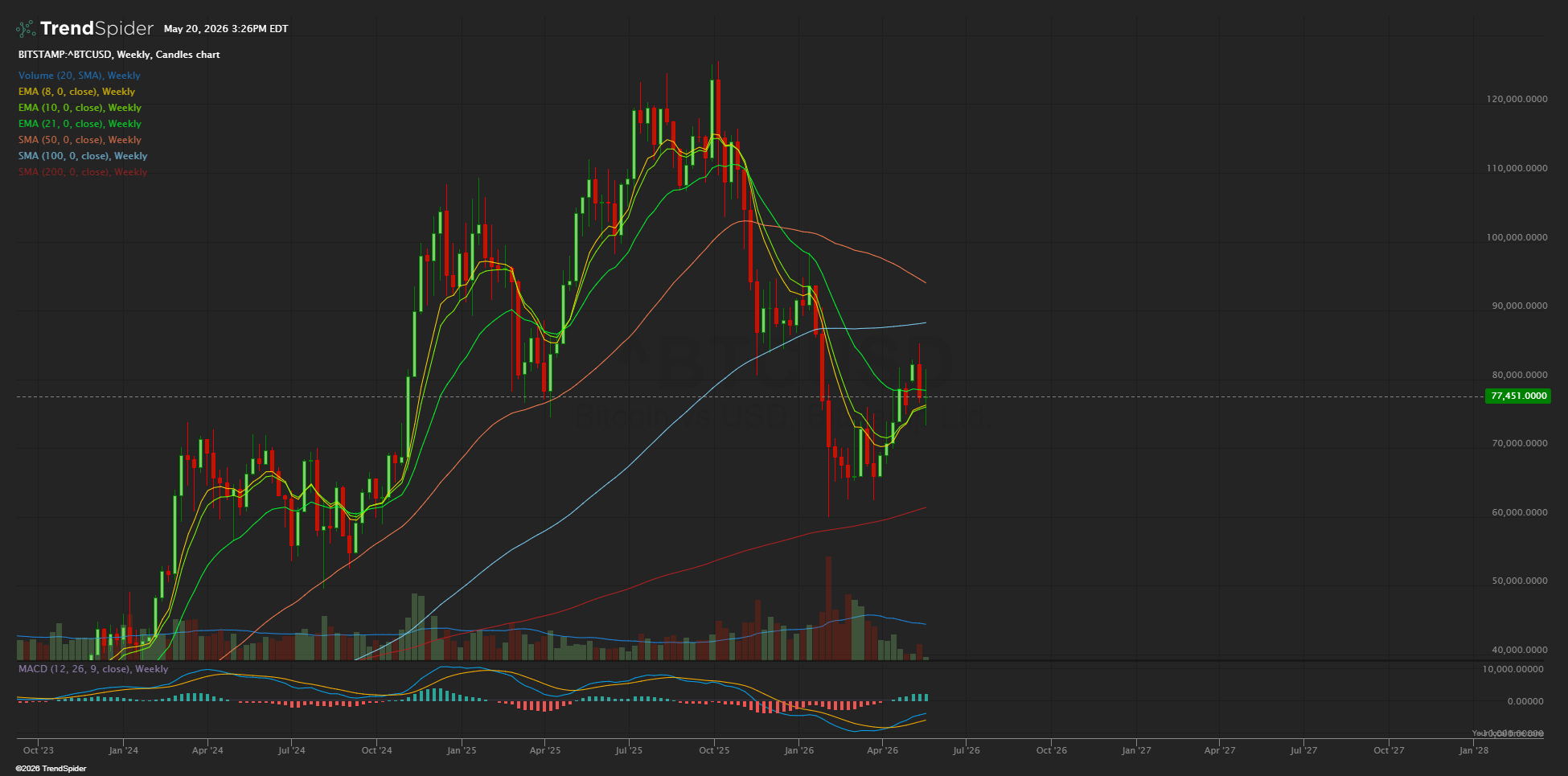Click the TrendSpider spider logo icon

click(x=25, y=29)
